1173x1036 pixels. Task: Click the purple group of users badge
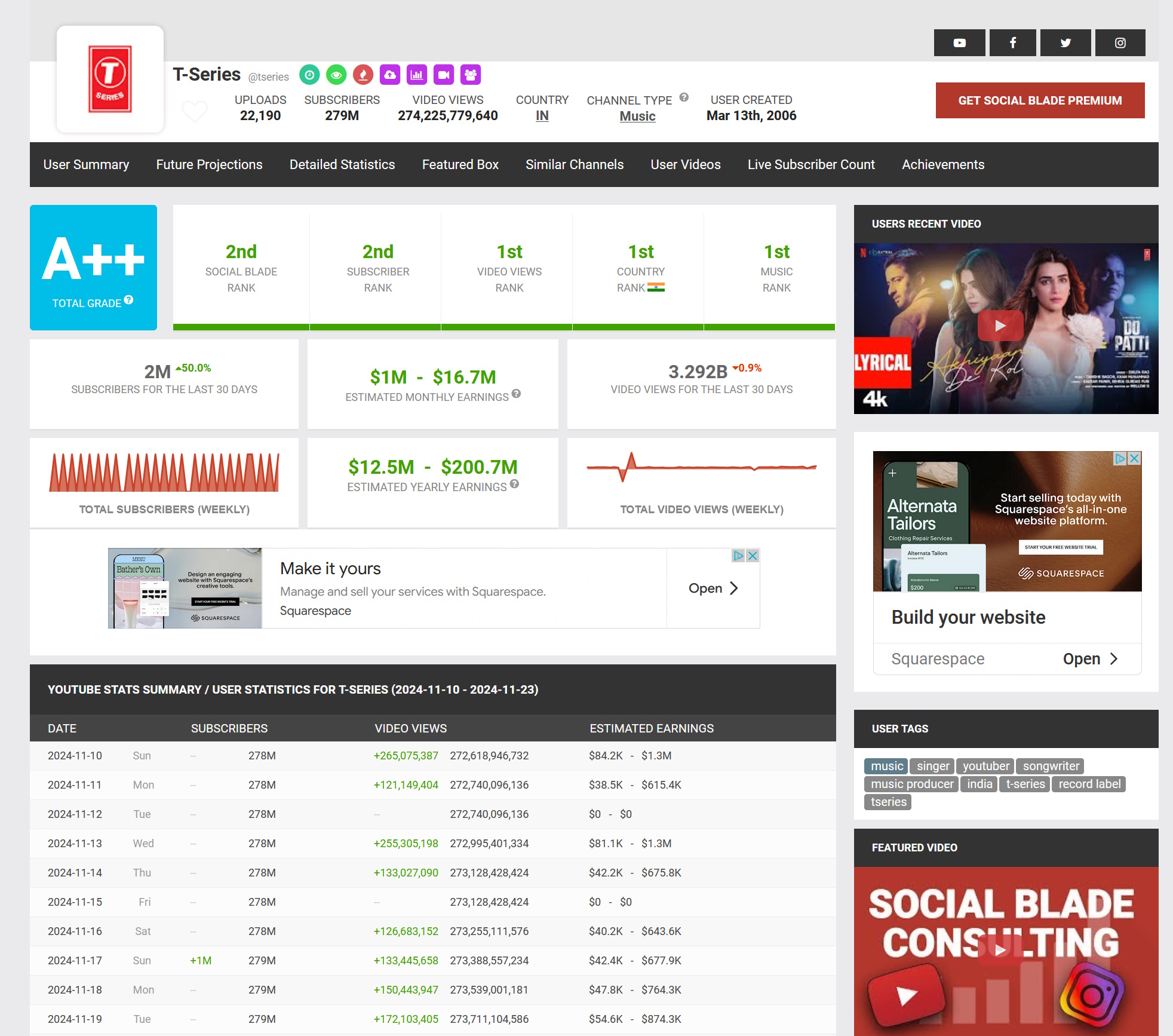(471, 75)
